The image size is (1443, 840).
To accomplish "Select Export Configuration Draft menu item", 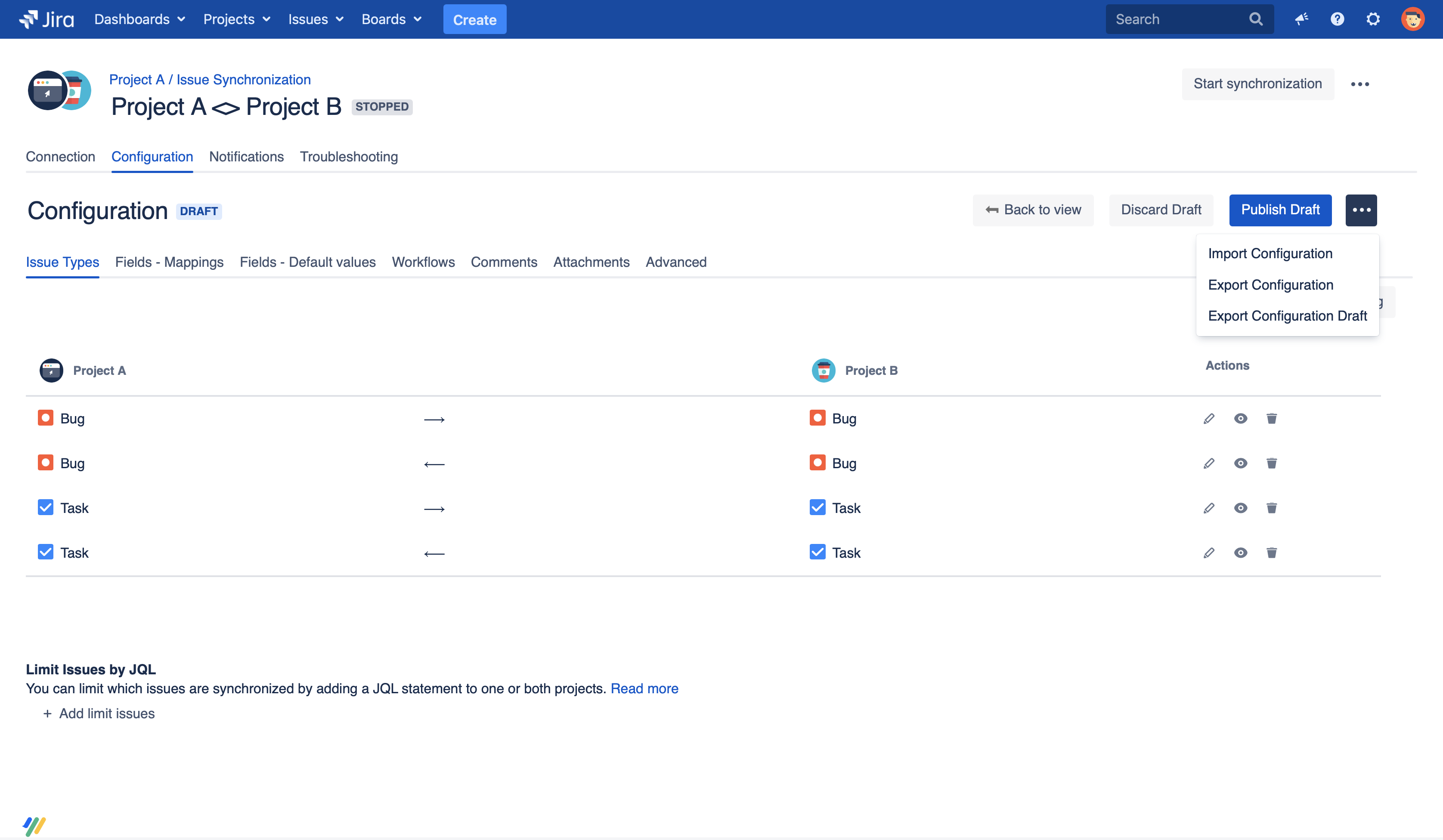I will (1287, 316).
